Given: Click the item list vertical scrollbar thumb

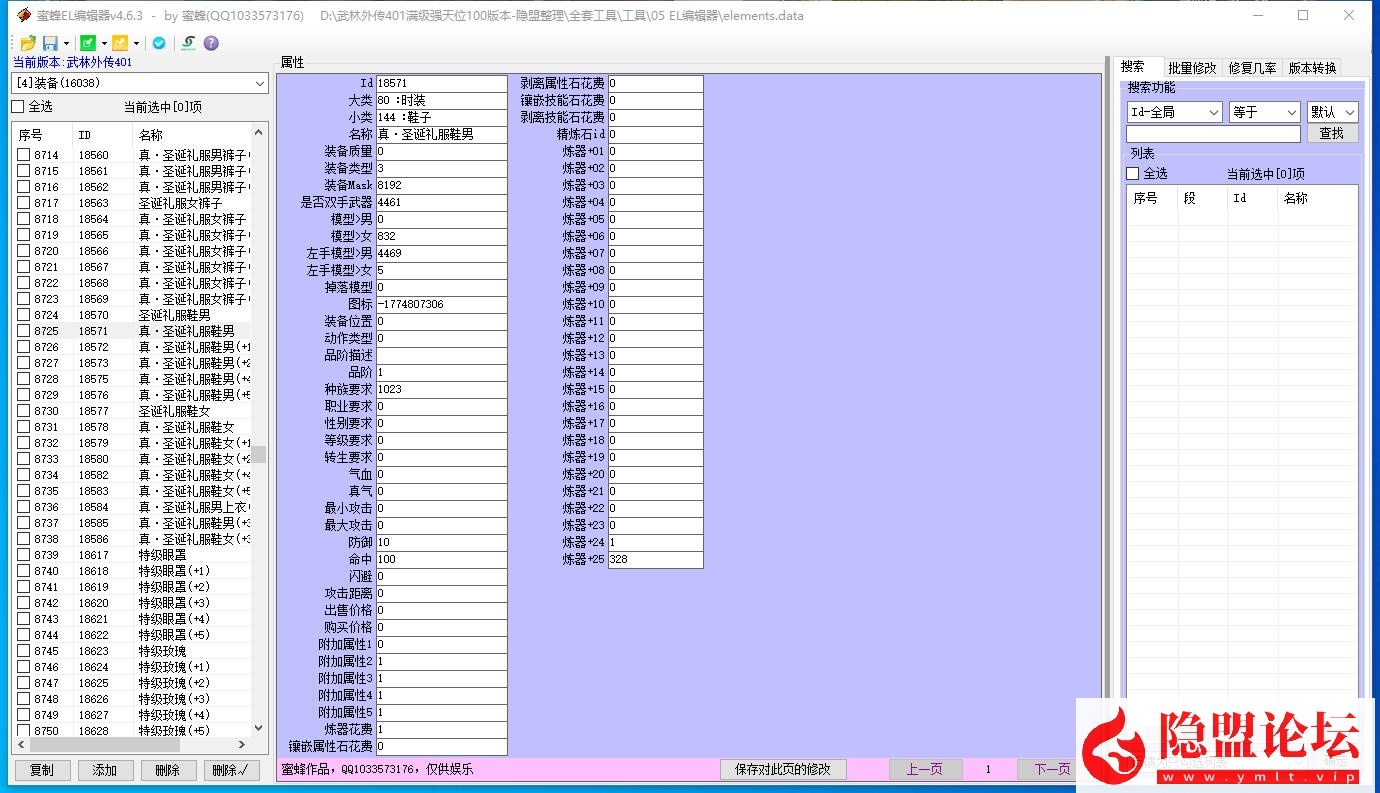Looking at the screenshot, I should pos(258,454).
